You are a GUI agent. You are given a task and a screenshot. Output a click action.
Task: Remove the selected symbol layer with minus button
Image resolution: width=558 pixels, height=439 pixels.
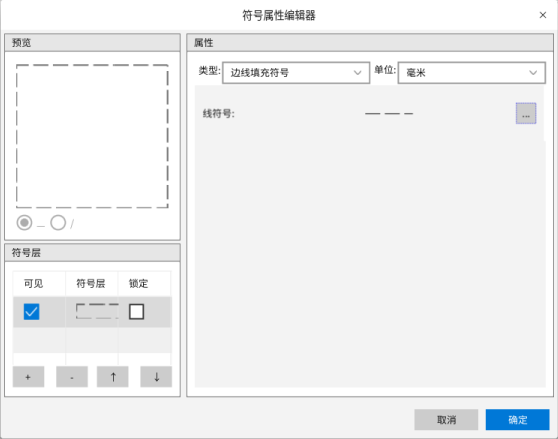coord(72,377)
